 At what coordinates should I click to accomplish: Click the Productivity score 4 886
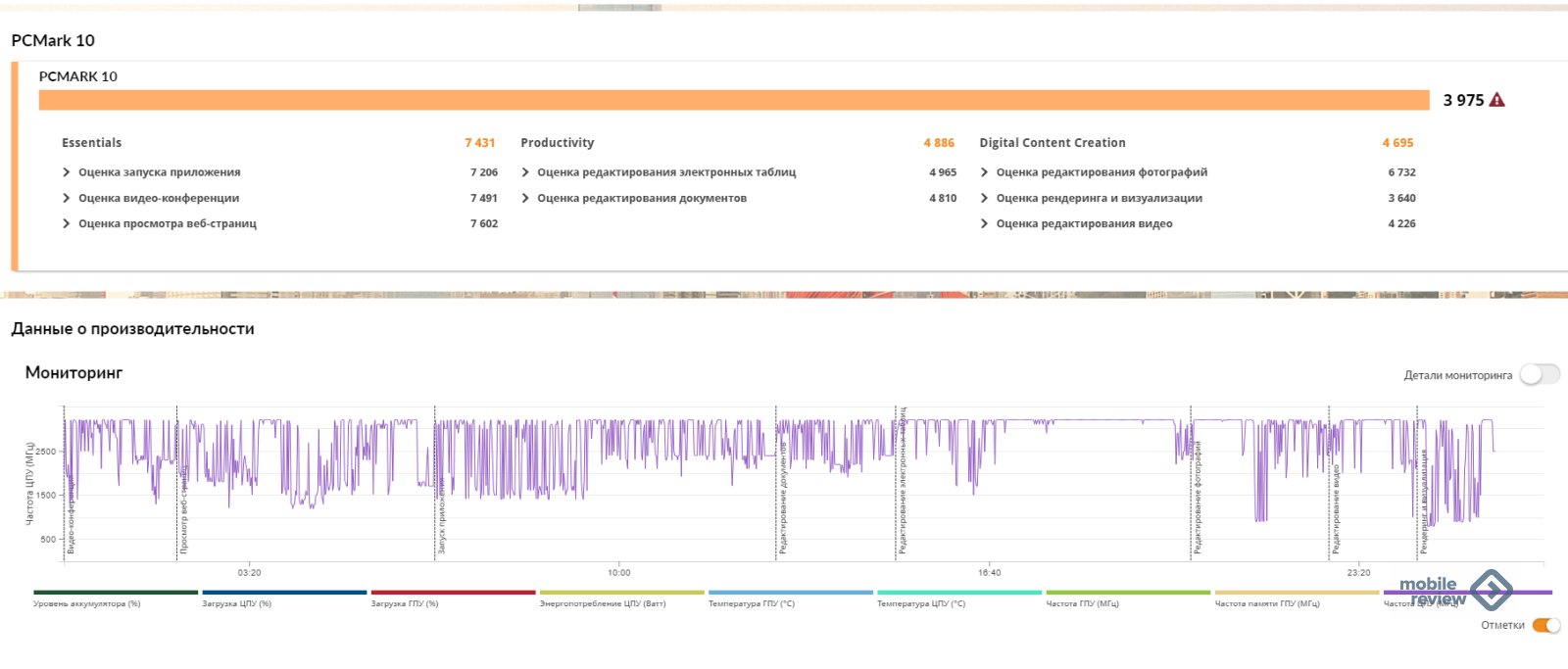tap(939, 143)
